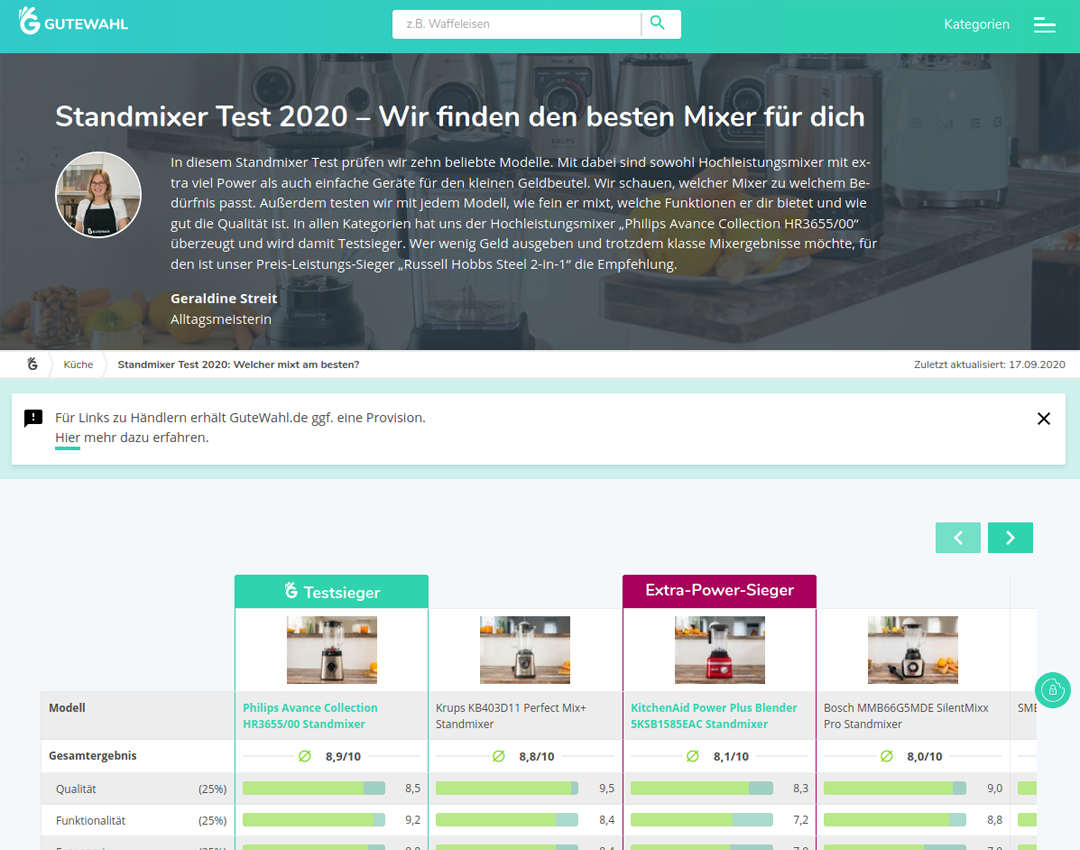
Task: Click the search magnifier icon
Action: click(658, 23)
